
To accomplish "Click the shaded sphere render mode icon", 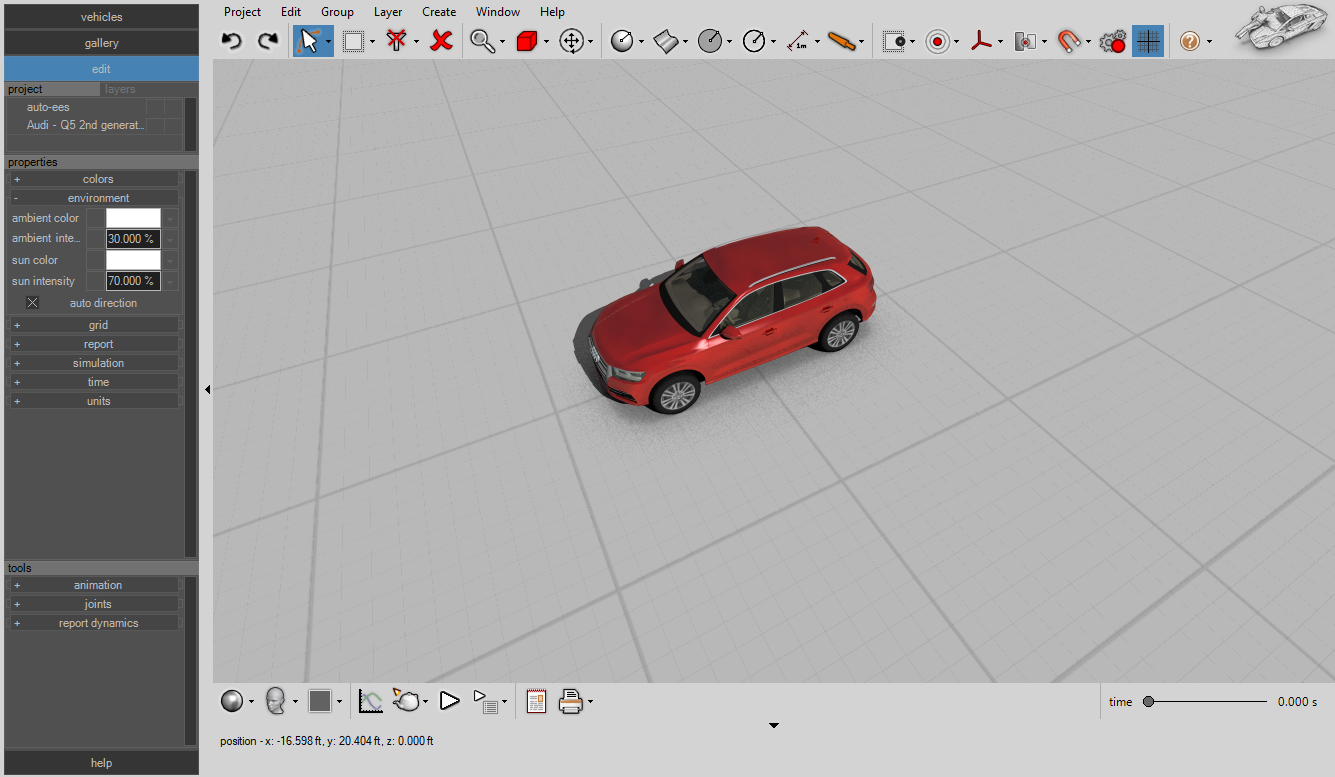I will 232,701.
